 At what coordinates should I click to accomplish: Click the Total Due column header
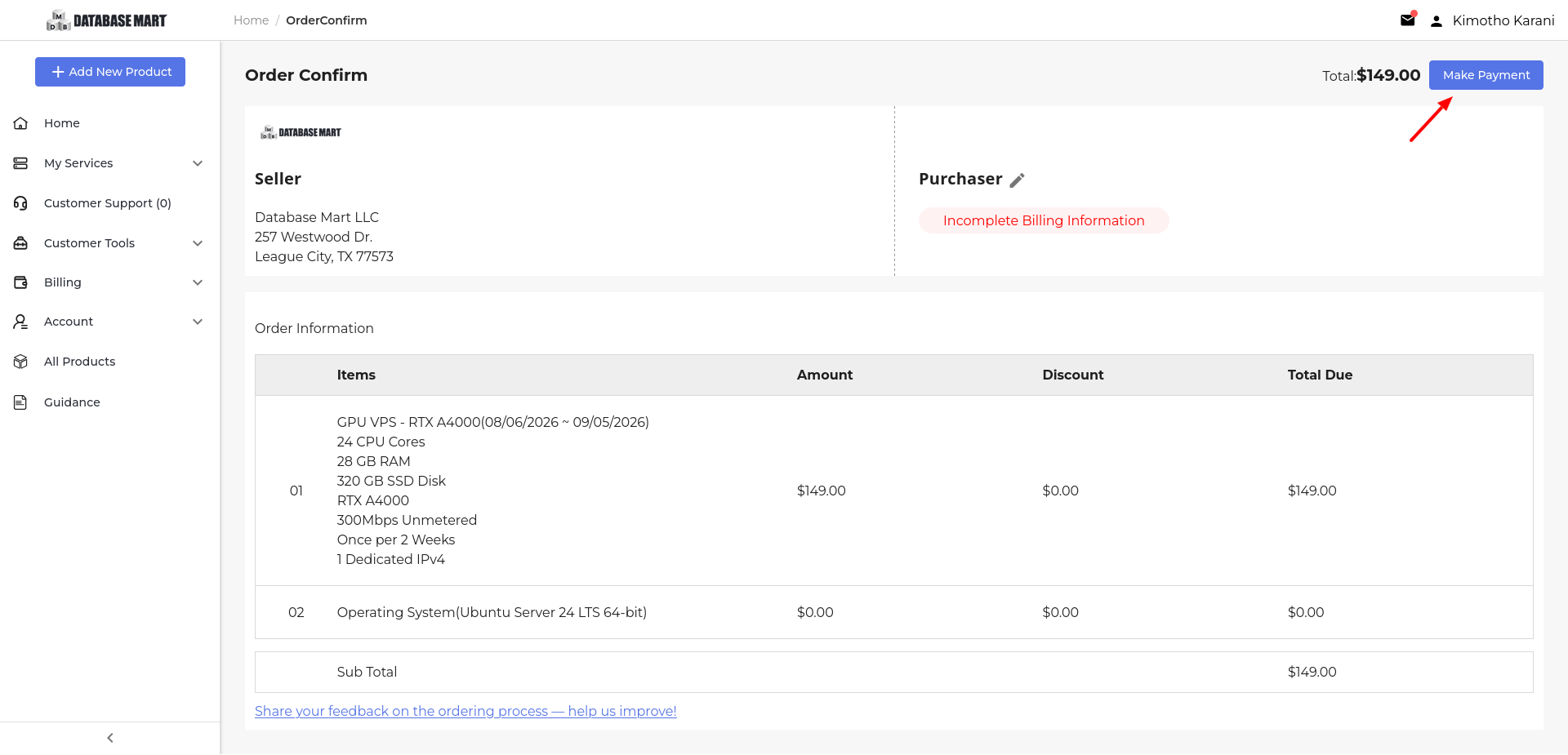[1320, 375]
